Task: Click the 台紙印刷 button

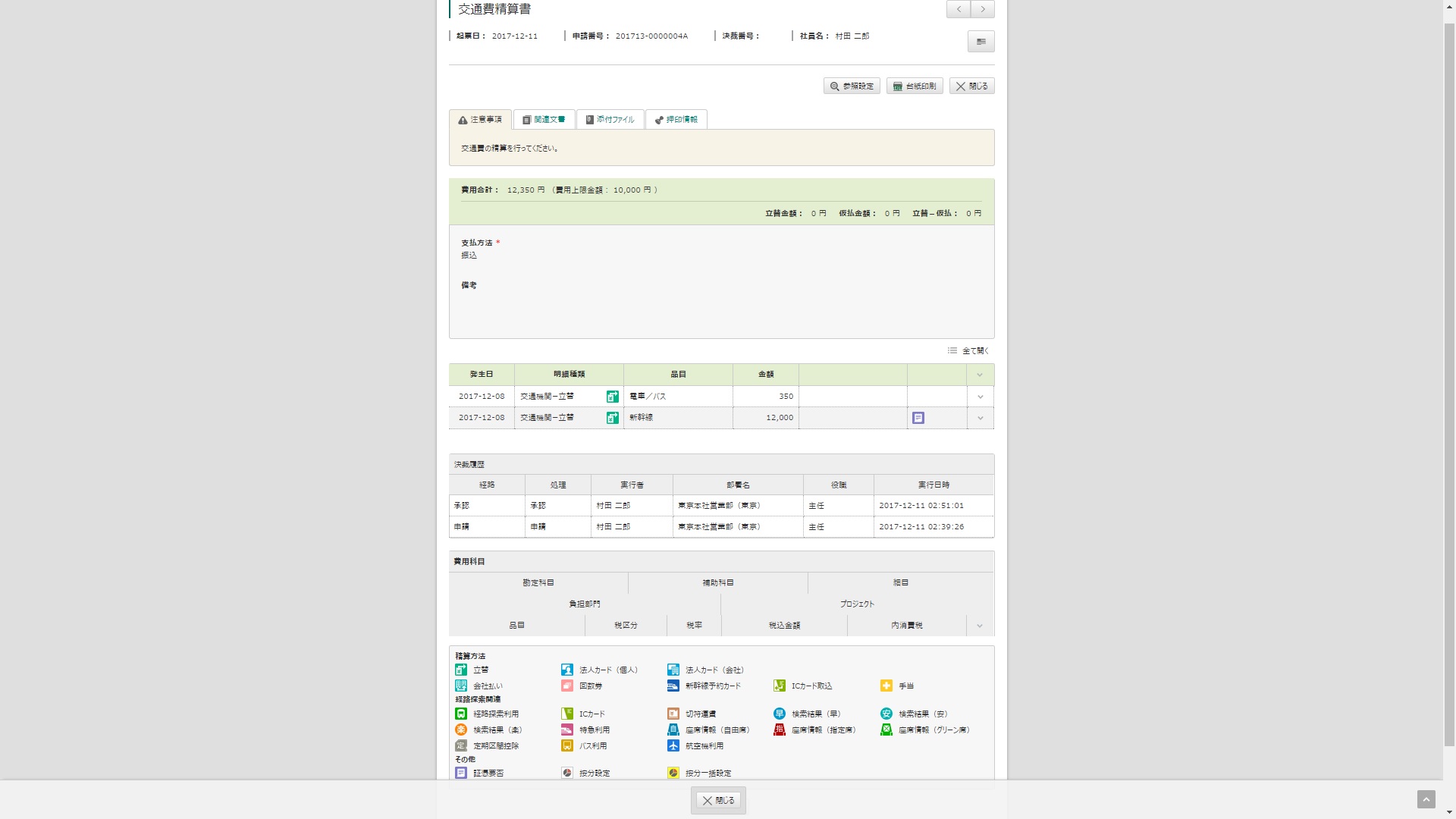Action: [915, 86]
